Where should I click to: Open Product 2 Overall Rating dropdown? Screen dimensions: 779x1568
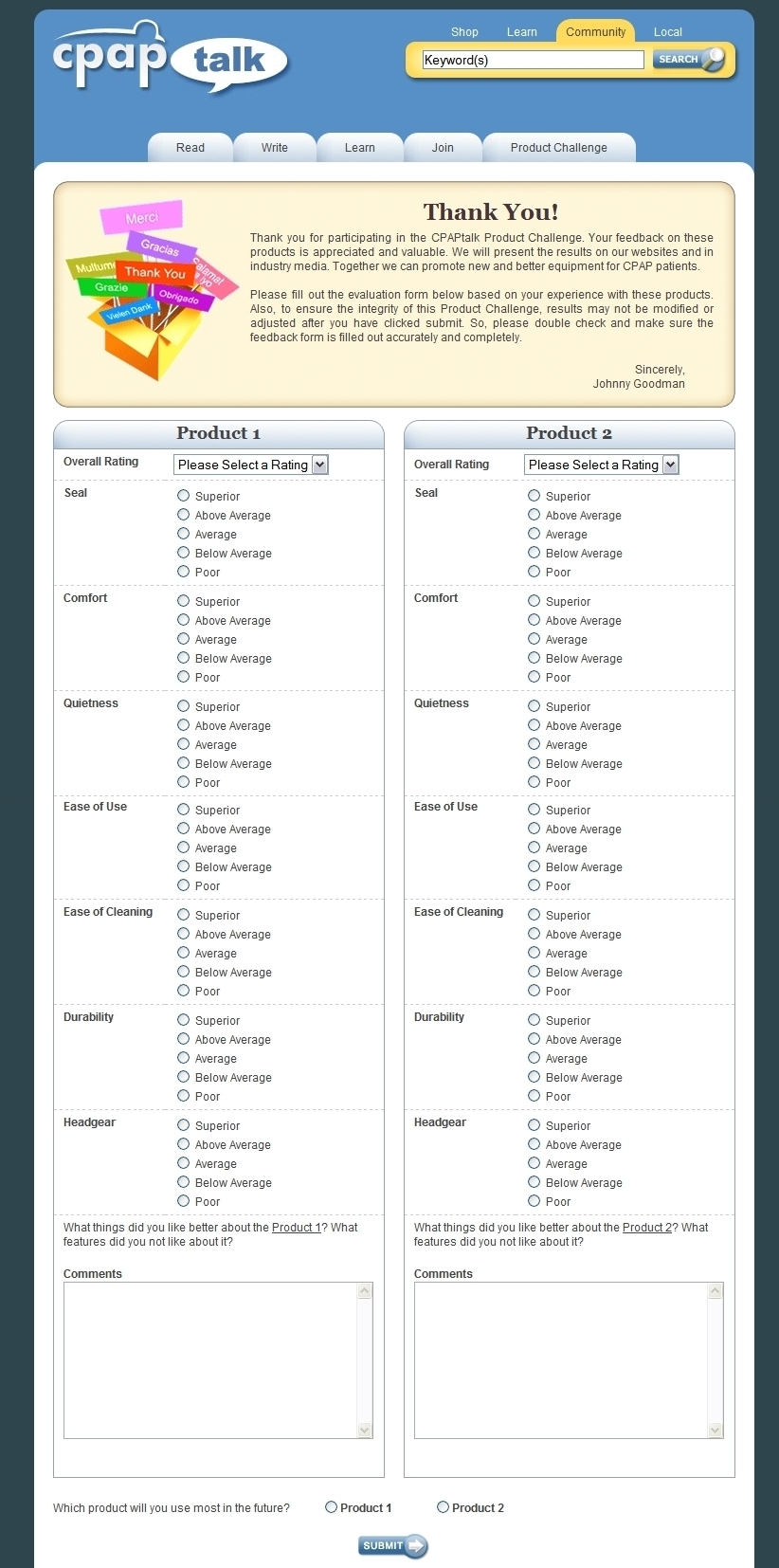602,465
